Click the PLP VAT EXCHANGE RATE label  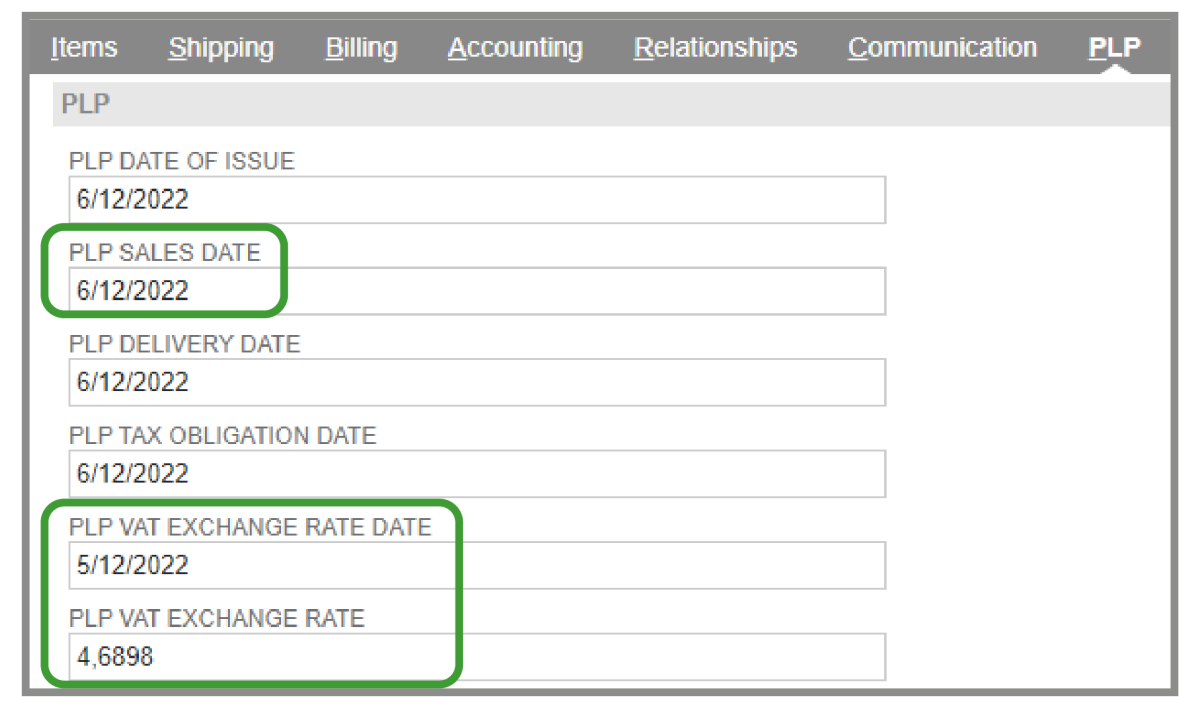(x=217, y=619)
